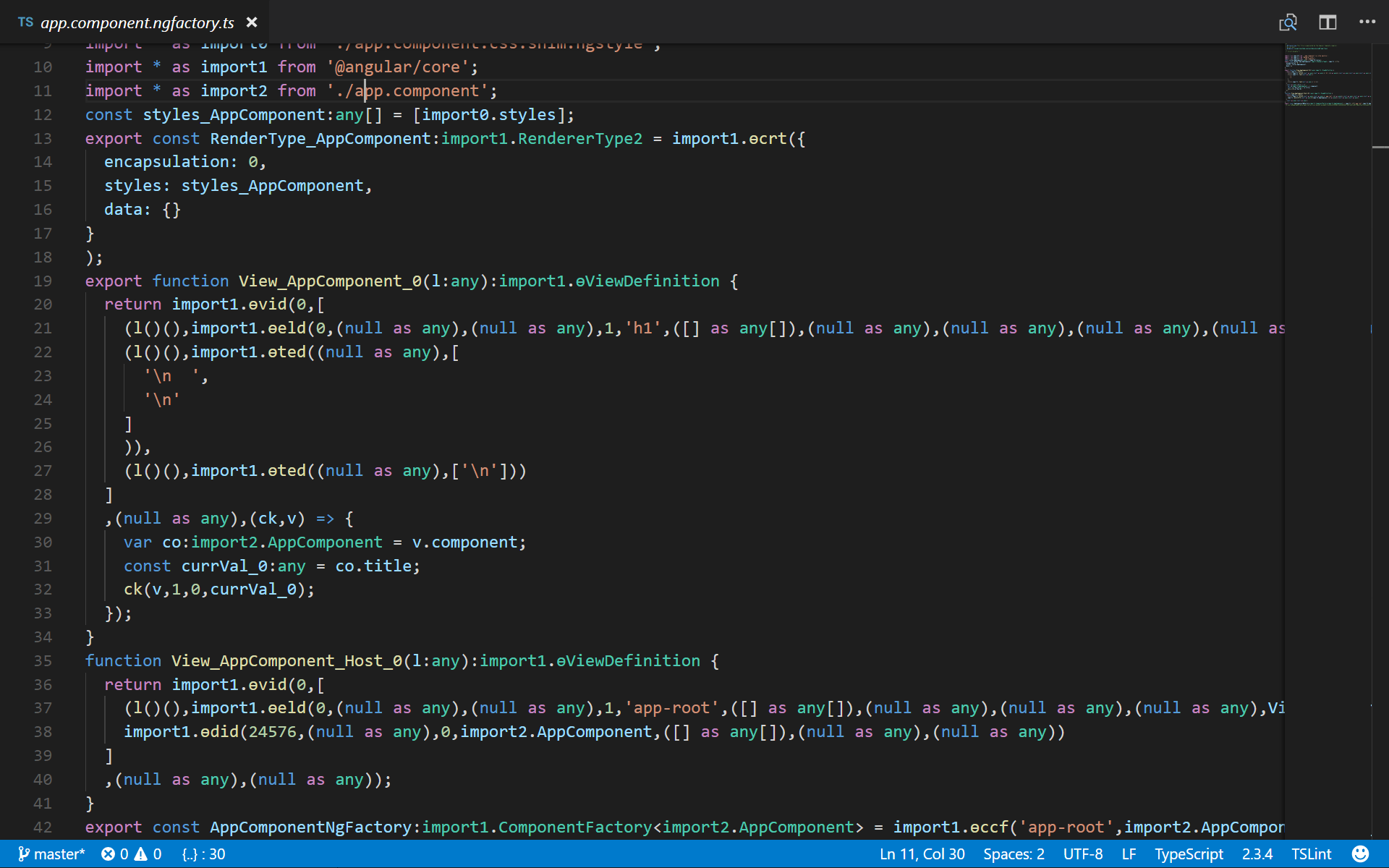Image resolution: width=1389 pixels, height=868 pixels.
Task: Select the app.component.ngfactory.ts tab
Action: (x=137, y=22)
